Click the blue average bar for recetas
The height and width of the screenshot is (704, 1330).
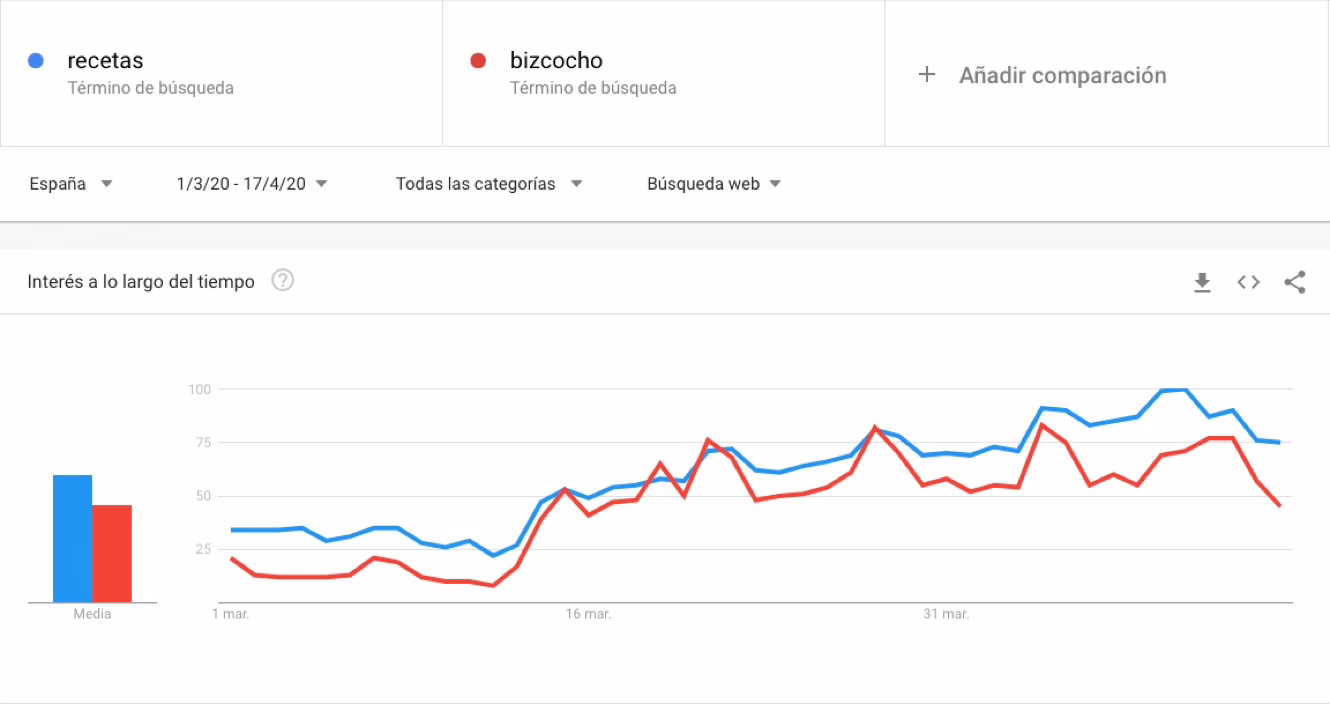[72, 539]
